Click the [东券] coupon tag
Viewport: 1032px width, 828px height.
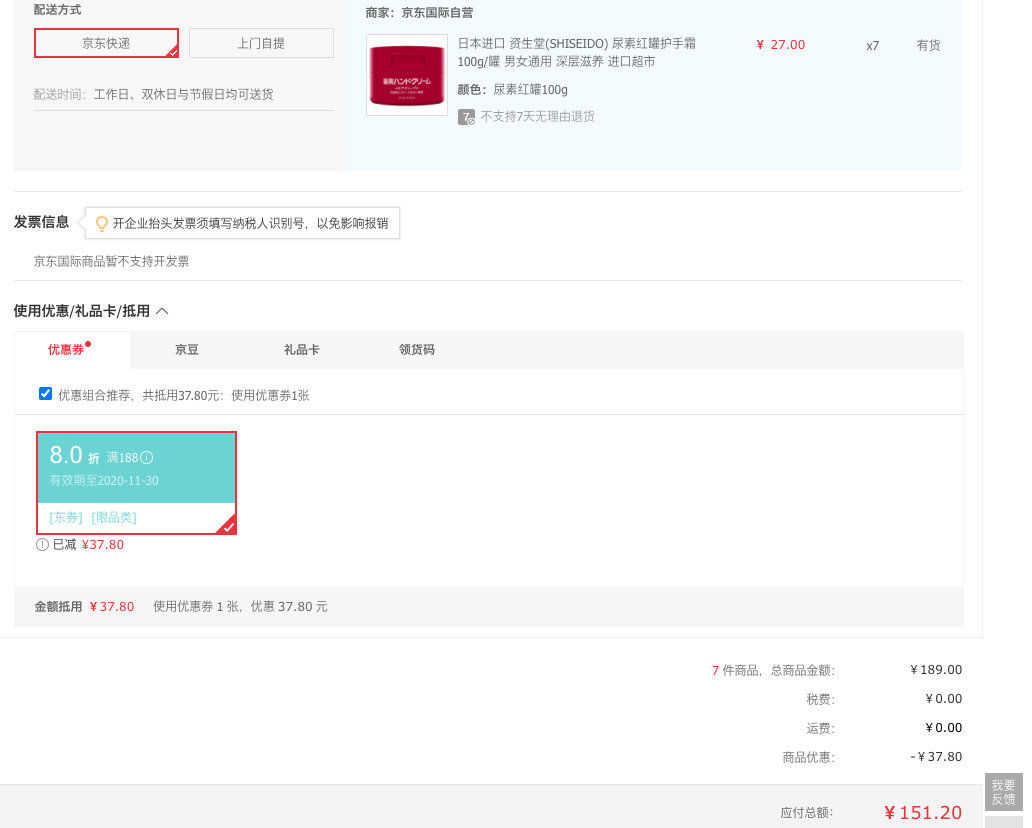tap(66, 517)
